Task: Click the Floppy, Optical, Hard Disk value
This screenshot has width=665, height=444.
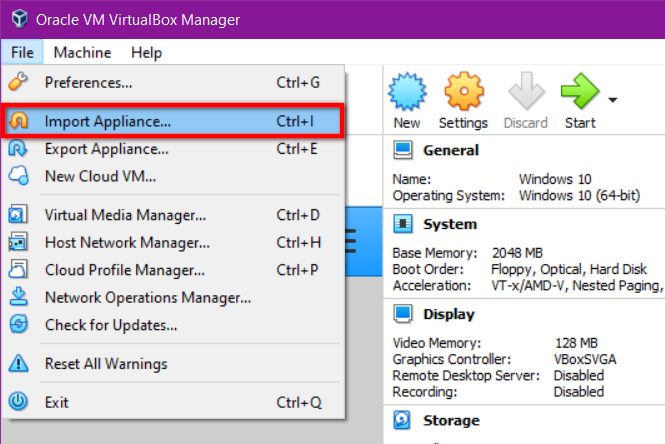Action: coord(569,269)
